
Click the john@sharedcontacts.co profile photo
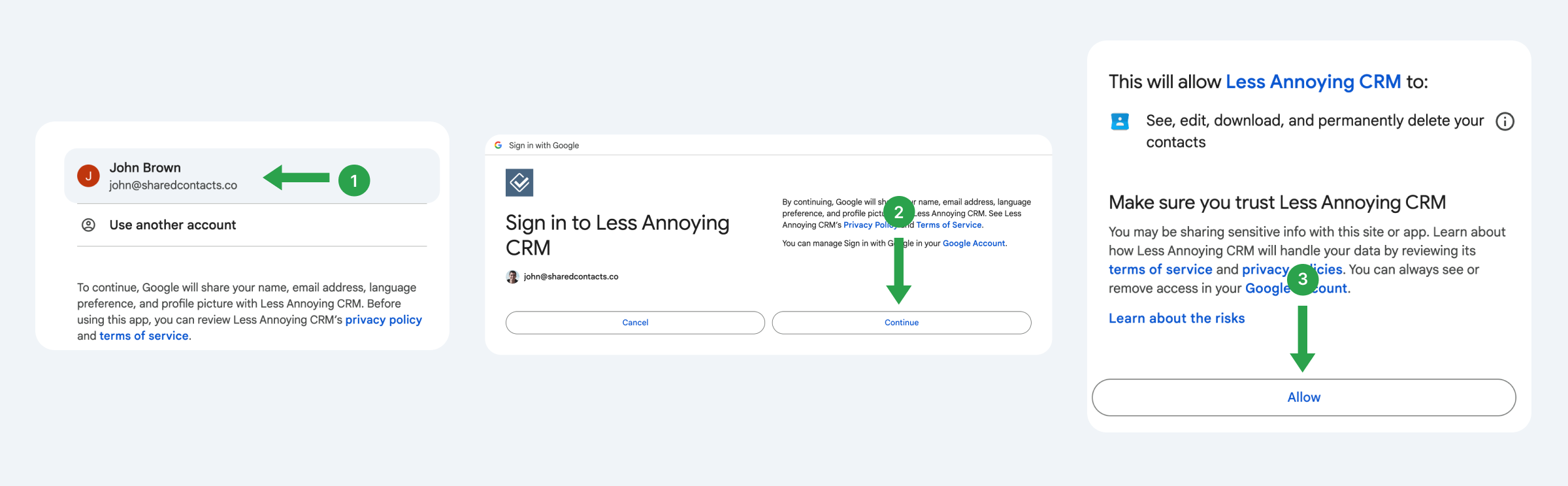pos(513,277)
